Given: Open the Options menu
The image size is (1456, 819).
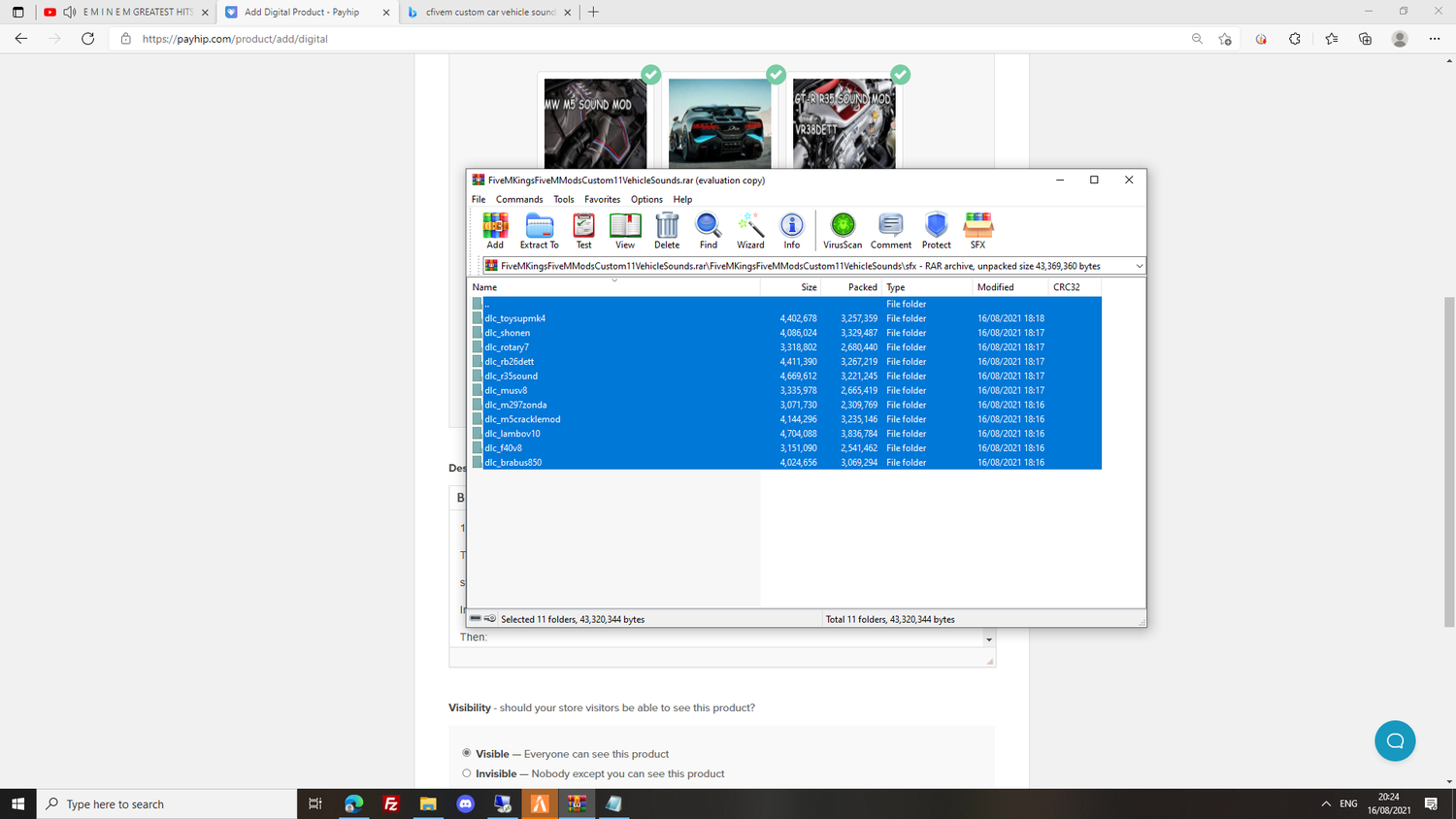Looking at the screenshot, I should tap(646, 199).
